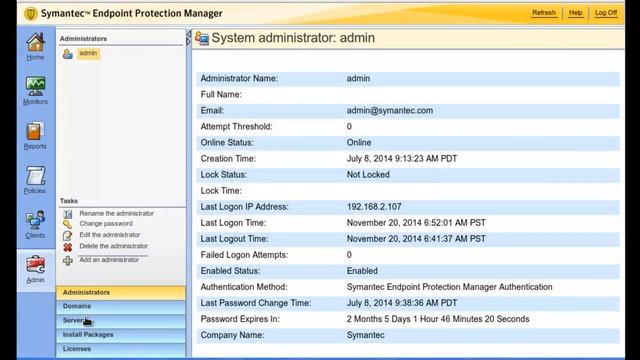
Task: Click the Attempt Threshold label
Action: point(236,127)
